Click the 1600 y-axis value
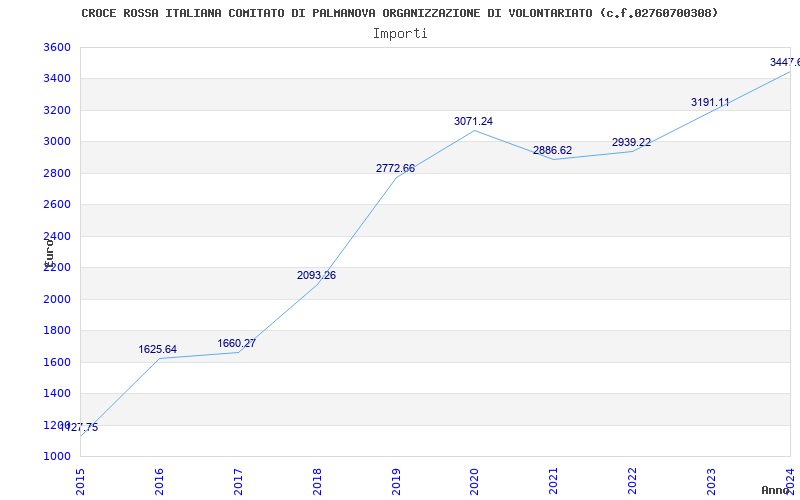Image resolution: width=800 pixels, height=500 pixels. click(57, 362)
